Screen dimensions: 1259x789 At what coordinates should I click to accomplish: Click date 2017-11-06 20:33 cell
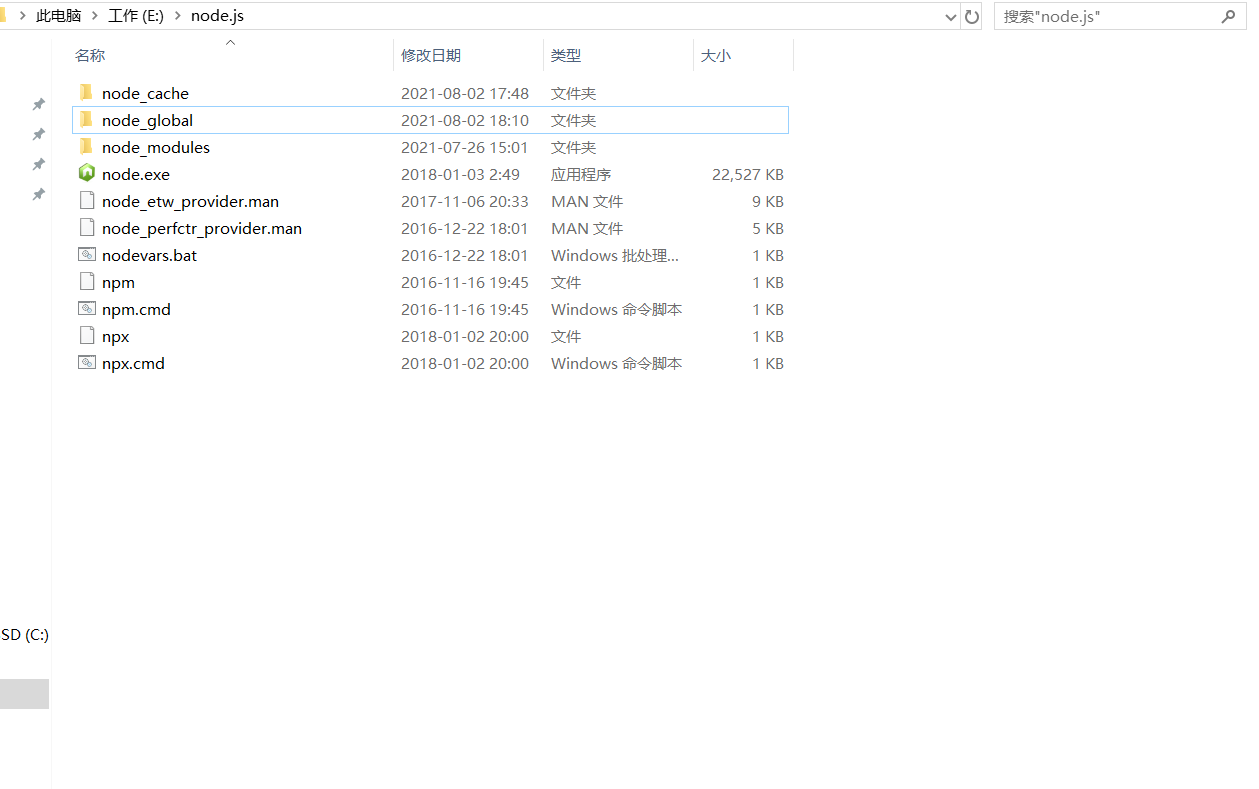click(465, 201)
